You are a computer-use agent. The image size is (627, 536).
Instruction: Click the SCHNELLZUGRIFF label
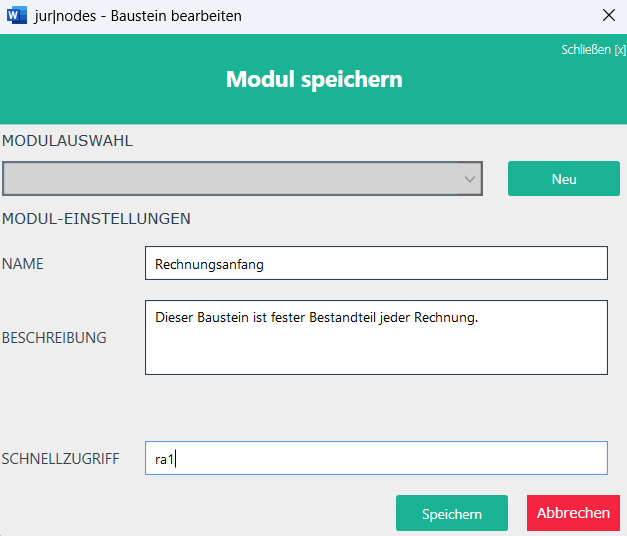click(x=61, y=459)
